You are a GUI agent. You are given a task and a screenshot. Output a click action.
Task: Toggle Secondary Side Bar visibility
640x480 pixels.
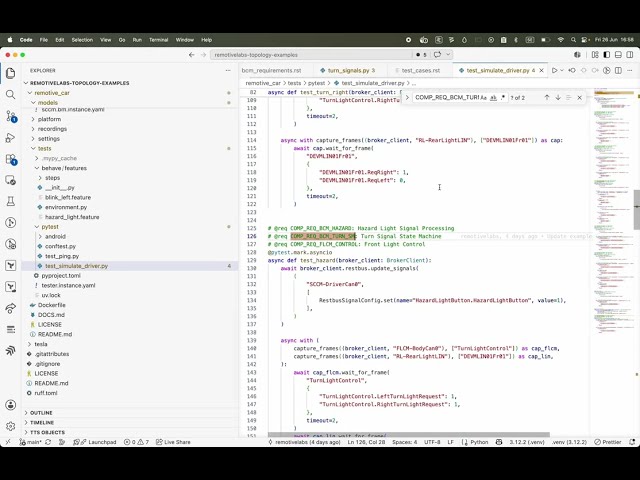[x=630, y=55]
